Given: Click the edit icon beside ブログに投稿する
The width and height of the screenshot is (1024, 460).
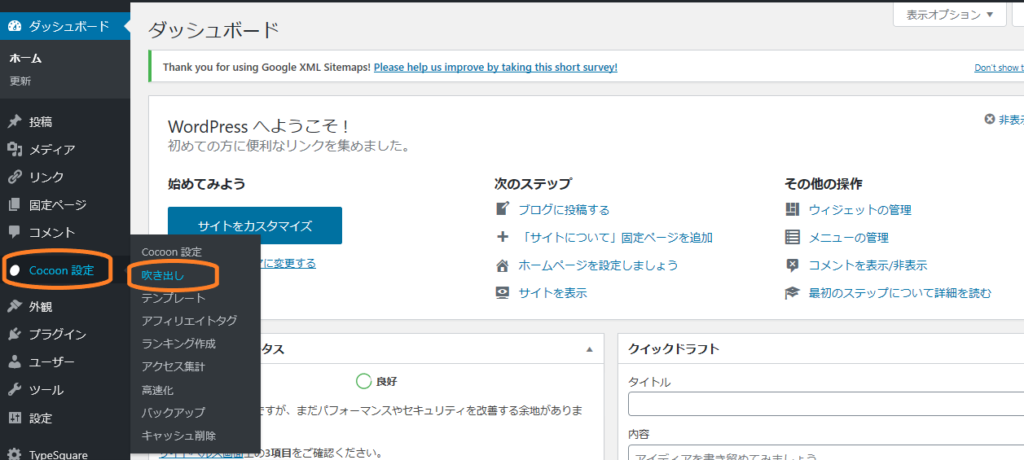Looking at the screenshot, I should [x=502, y=209].
